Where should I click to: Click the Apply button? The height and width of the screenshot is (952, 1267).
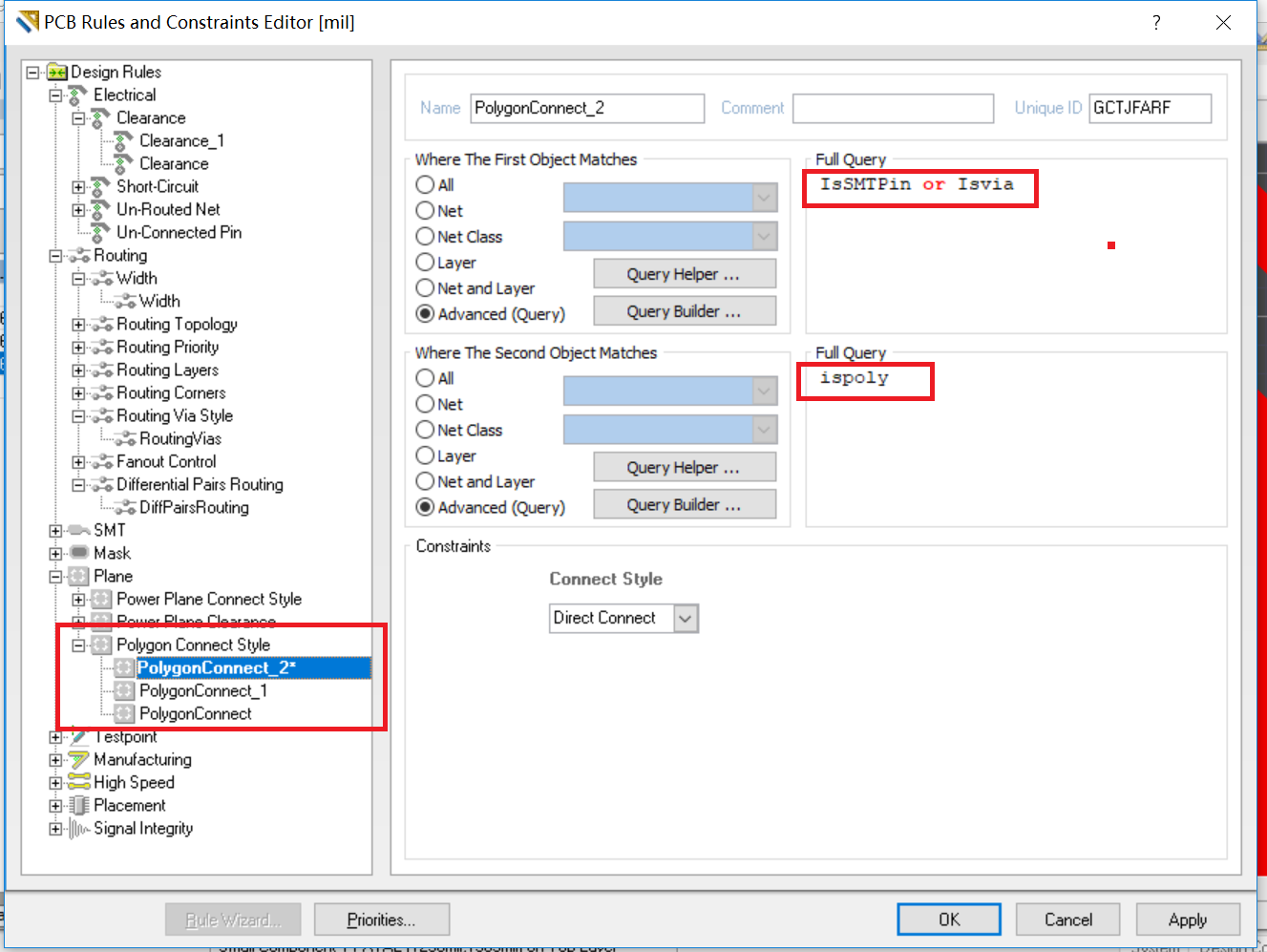[x=1187, y=920]
